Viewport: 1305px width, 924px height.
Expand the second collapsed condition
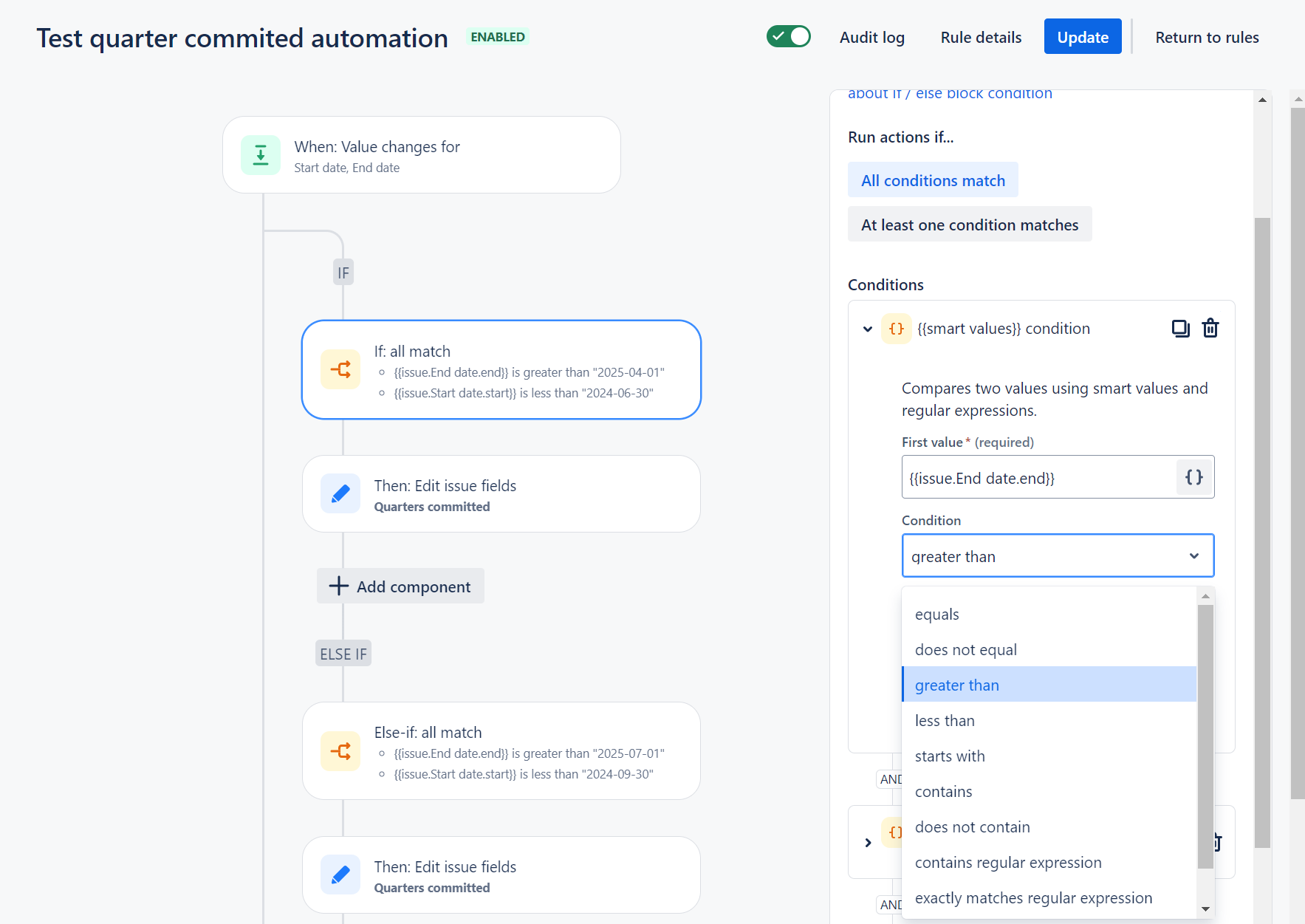(x=866, y=842)
